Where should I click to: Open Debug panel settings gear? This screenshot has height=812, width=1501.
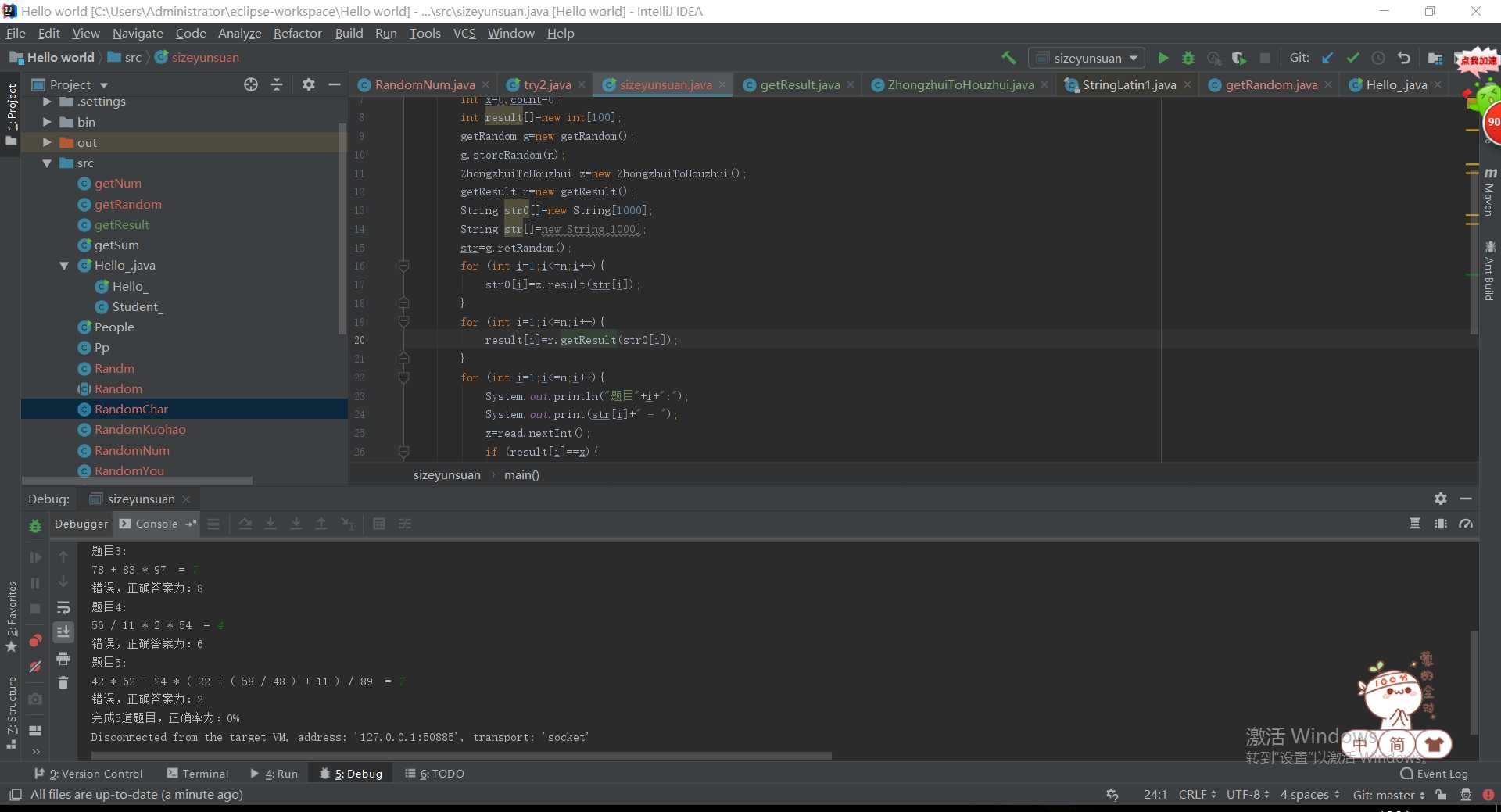point(1441,499)
